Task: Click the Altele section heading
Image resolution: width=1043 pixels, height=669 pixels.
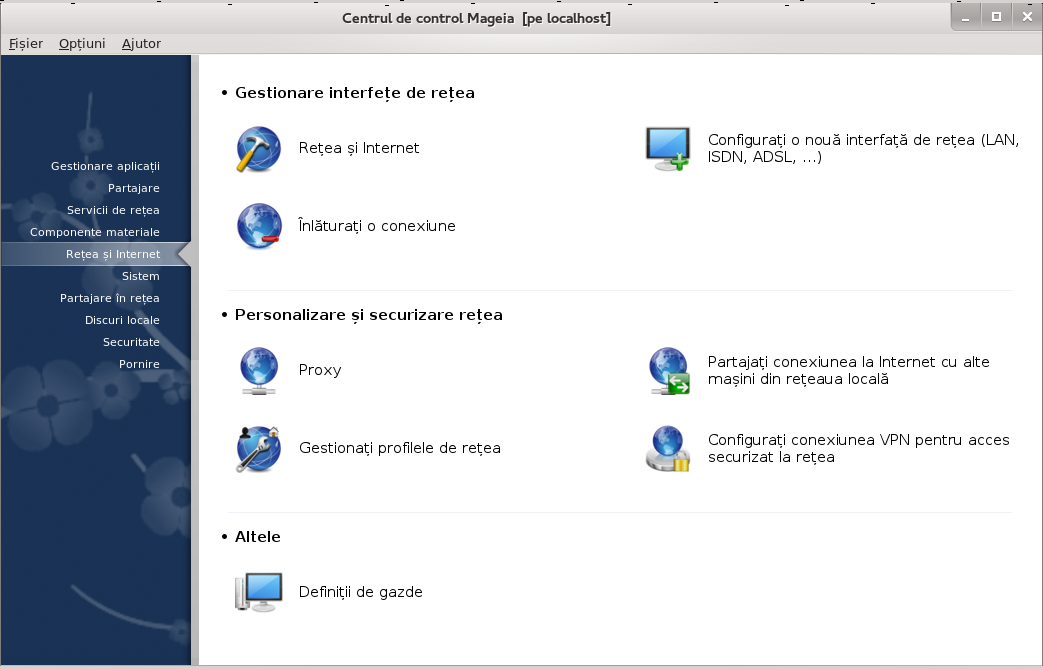Action: (x=257, y=537)
